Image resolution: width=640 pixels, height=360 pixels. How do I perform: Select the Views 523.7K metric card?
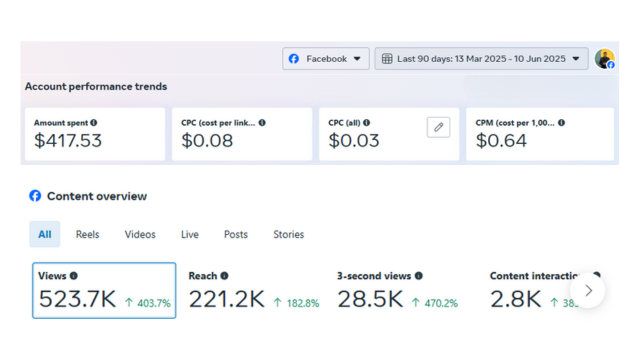104,291
